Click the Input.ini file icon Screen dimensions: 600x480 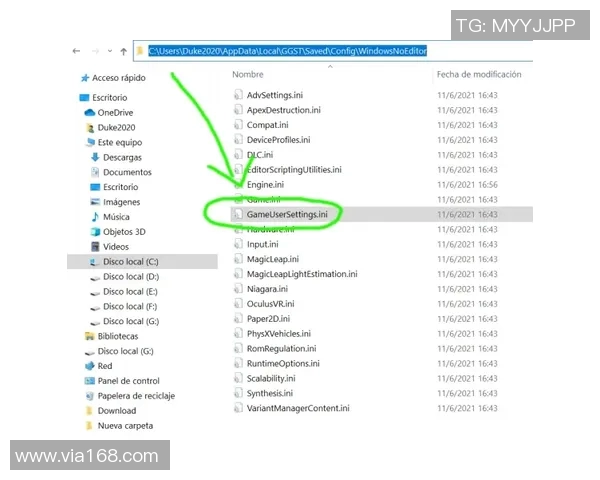[238, 245]
